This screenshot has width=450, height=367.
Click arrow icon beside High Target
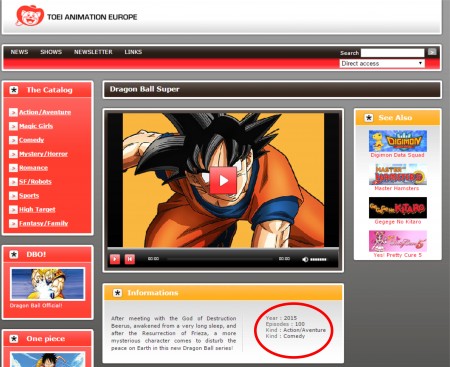[x=13, y=210]
